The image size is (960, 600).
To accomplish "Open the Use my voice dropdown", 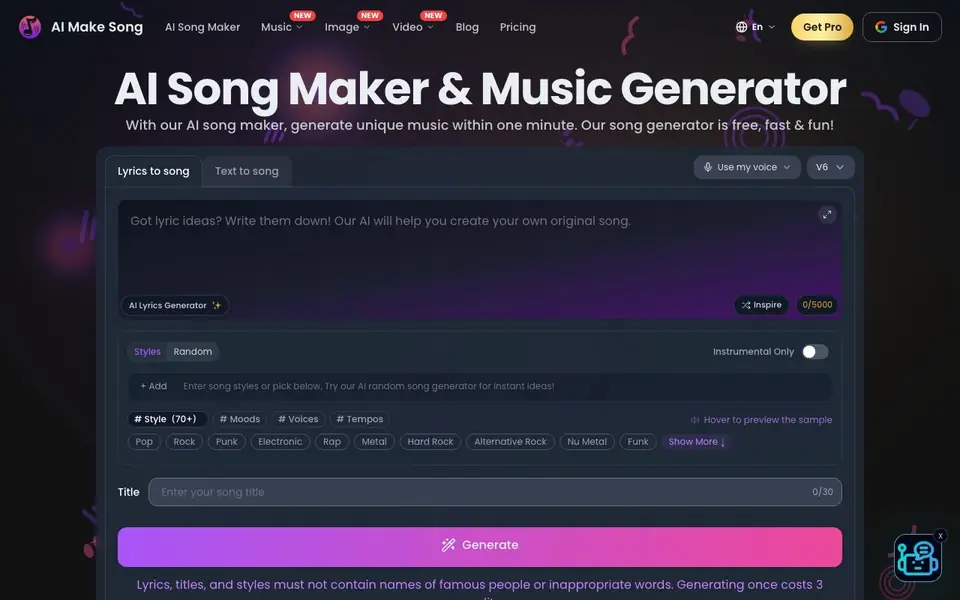I will coord(747,167).
